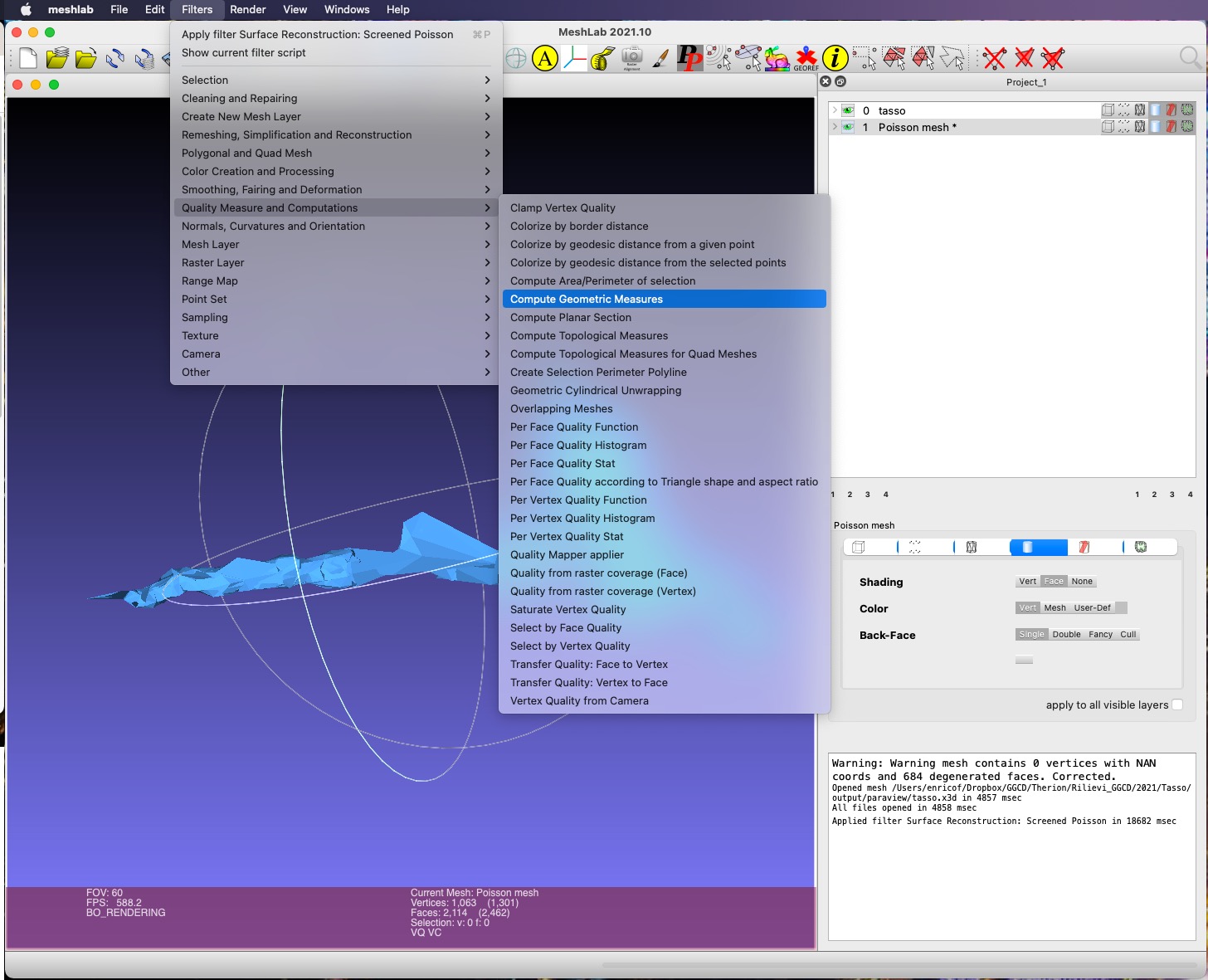Screen dimensions: 1208x980
Task: Open Color Creation and Processing submenu
Action: [336, 171]
